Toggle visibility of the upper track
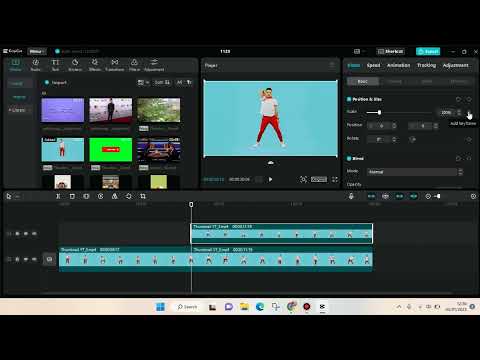The width and height of the screenshot is (480, 360). 26,234
